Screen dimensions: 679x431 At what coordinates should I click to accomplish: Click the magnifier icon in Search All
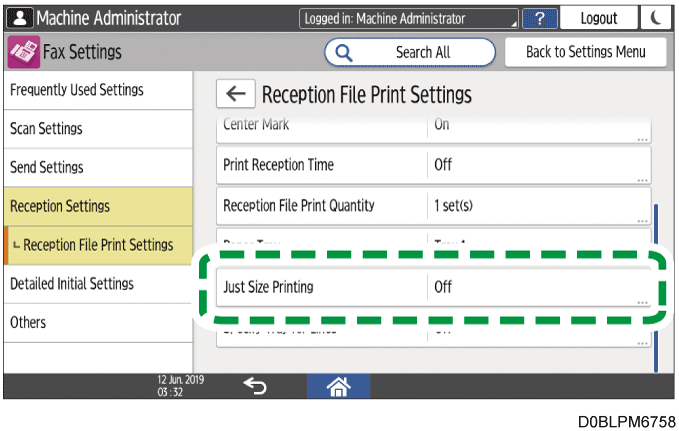(345, 52)
